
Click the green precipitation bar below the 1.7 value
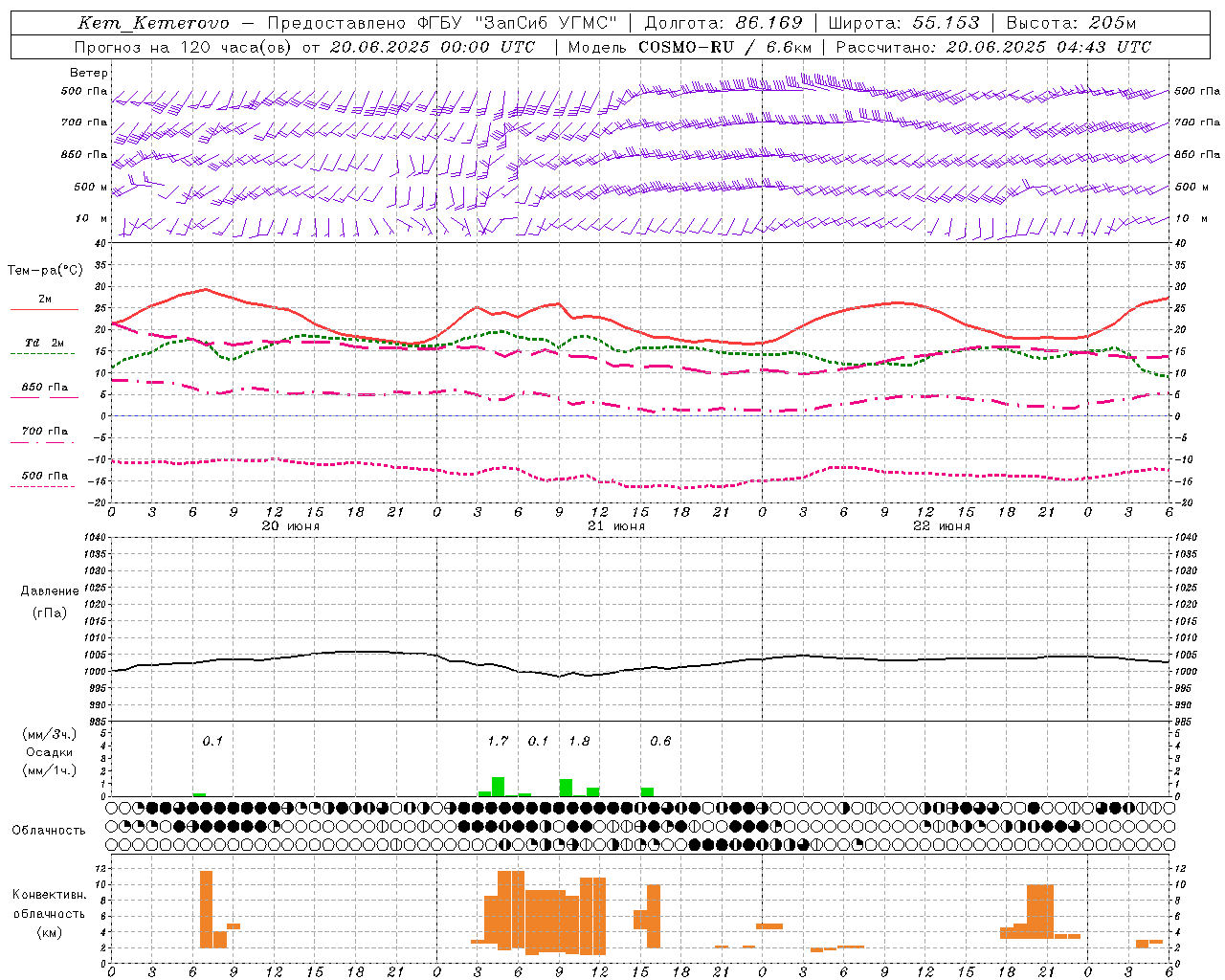[498, 787]
